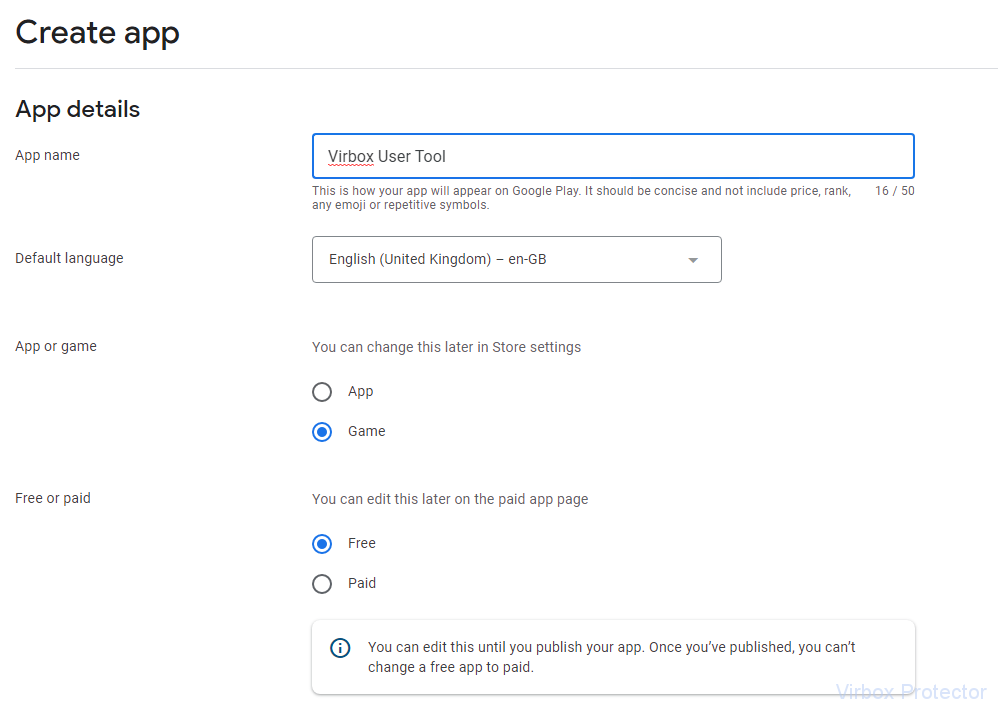Click the App label next to radio
This screenshot has height=707, width=998.
click(x=360, y=391)
